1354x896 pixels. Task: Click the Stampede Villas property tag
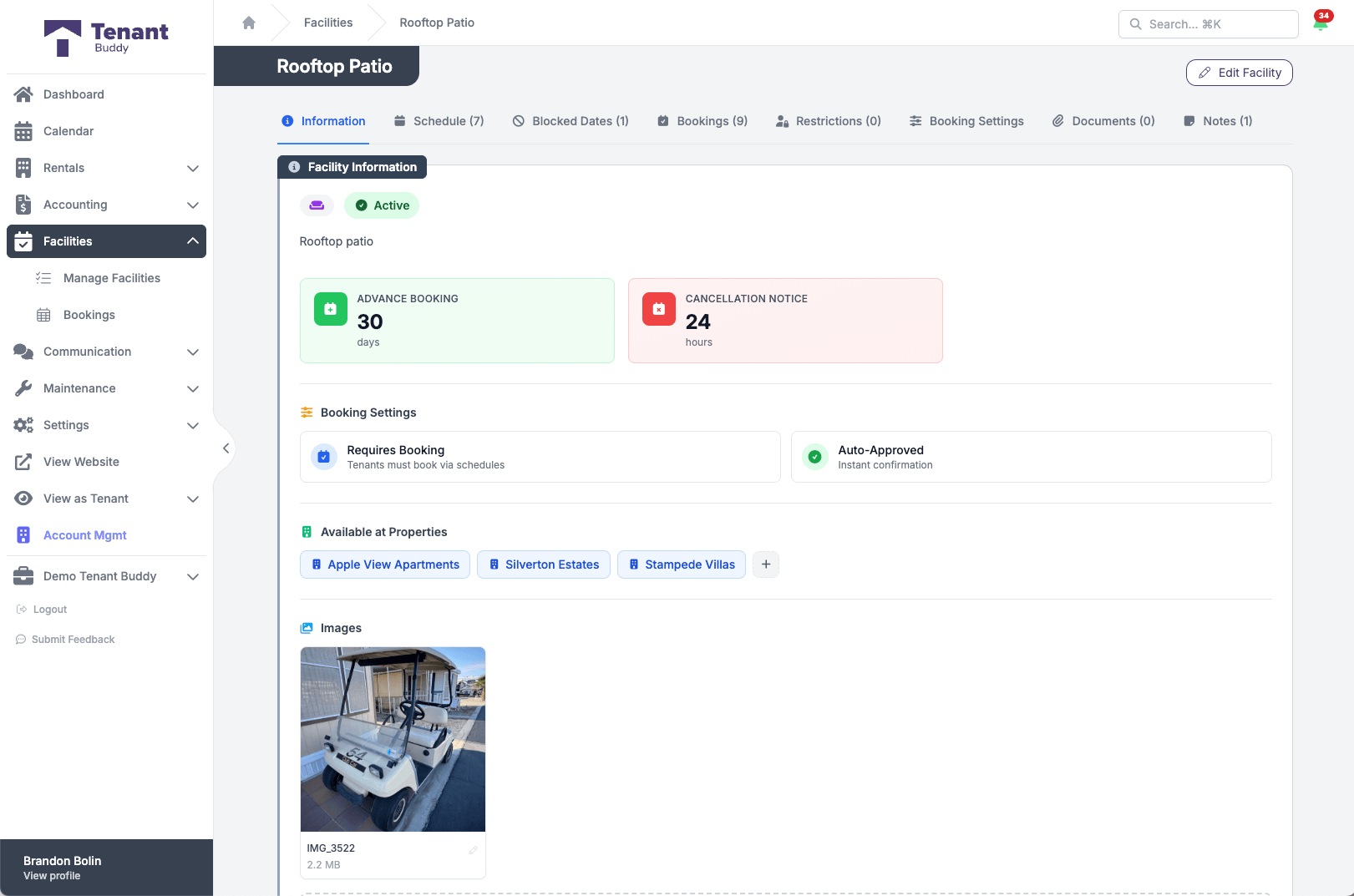point(682,564)
